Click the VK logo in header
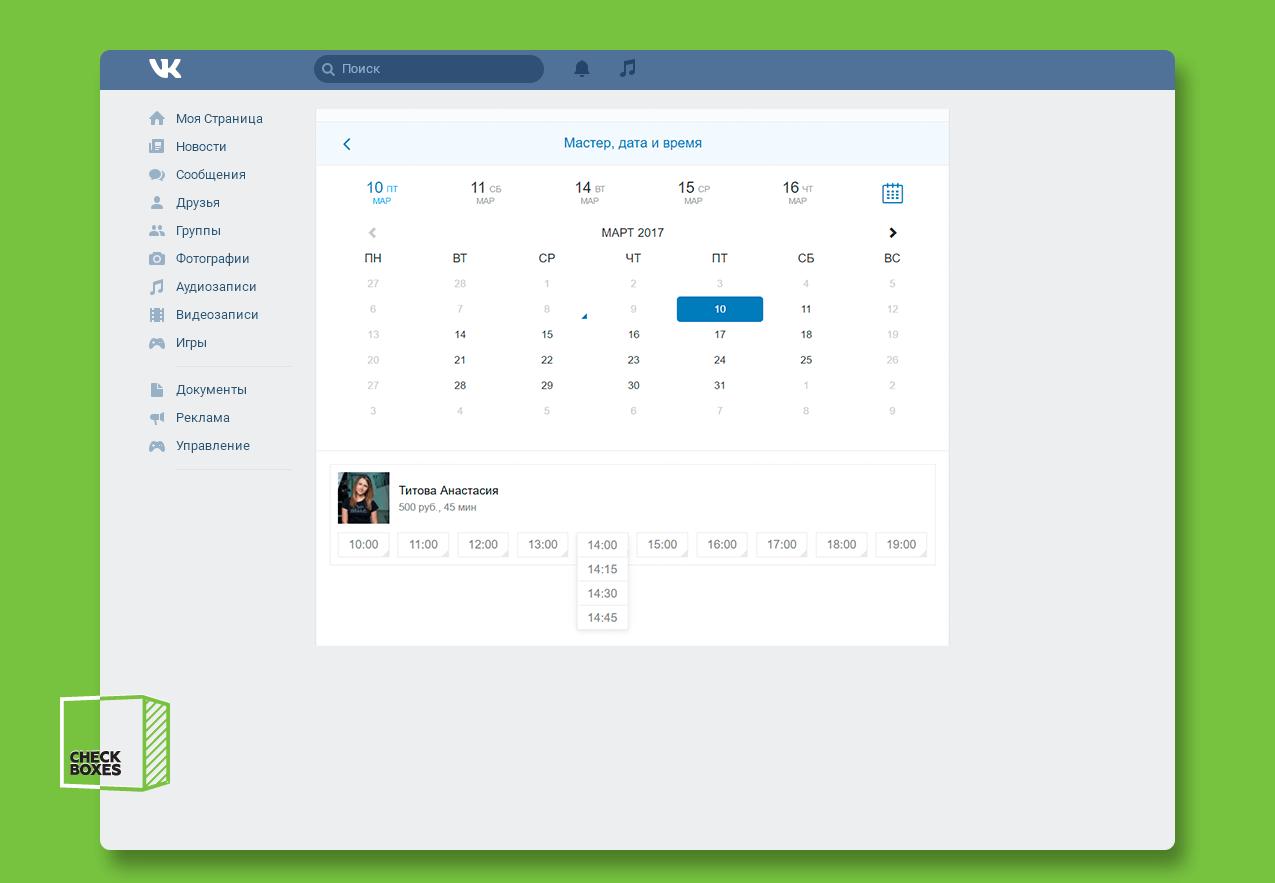The height and width of the screenshot is (883, 1275). tap(165, 69)
